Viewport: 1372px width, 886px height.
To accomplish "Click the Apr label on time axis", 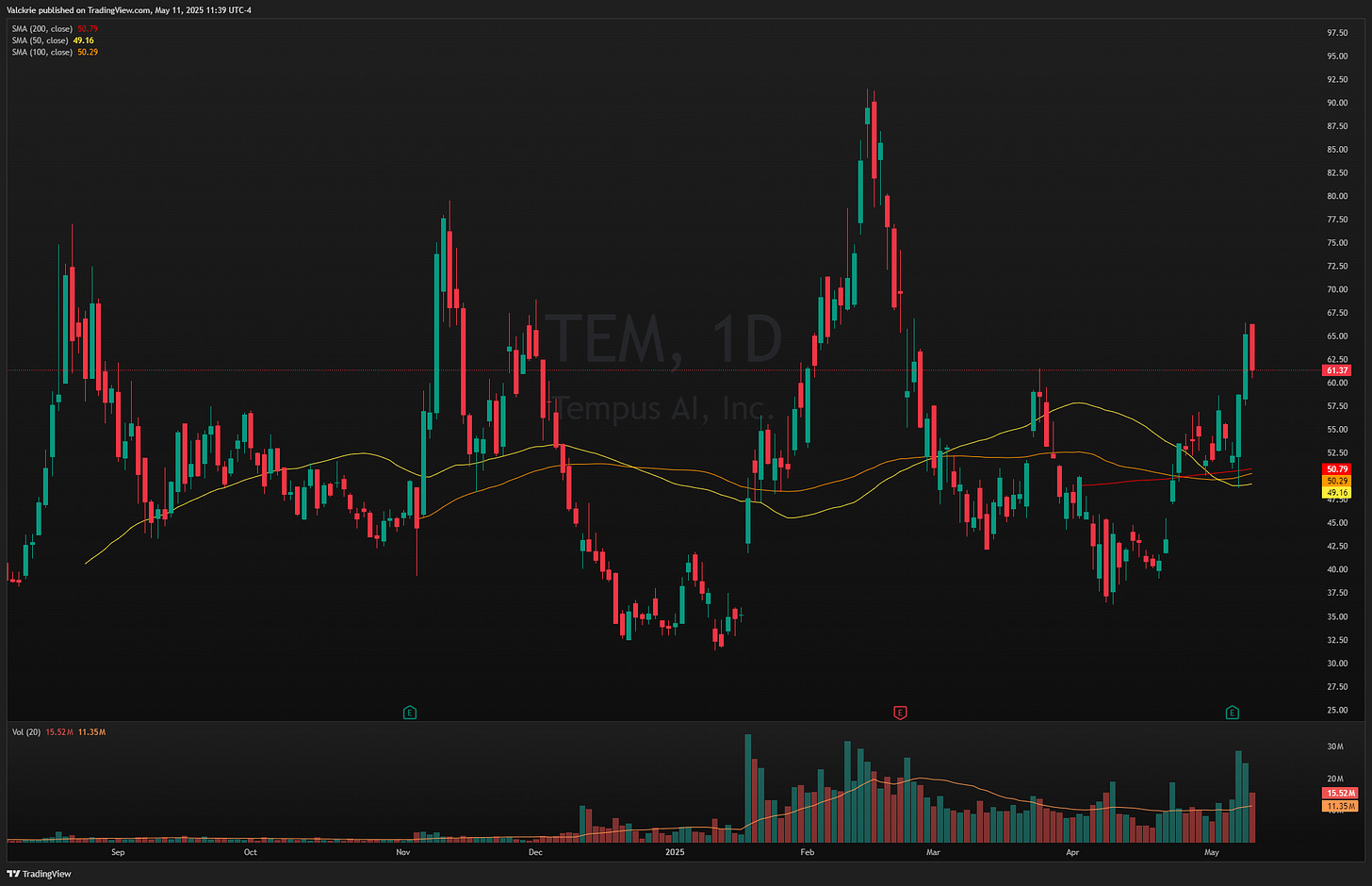I will (x=1072, y=852).
